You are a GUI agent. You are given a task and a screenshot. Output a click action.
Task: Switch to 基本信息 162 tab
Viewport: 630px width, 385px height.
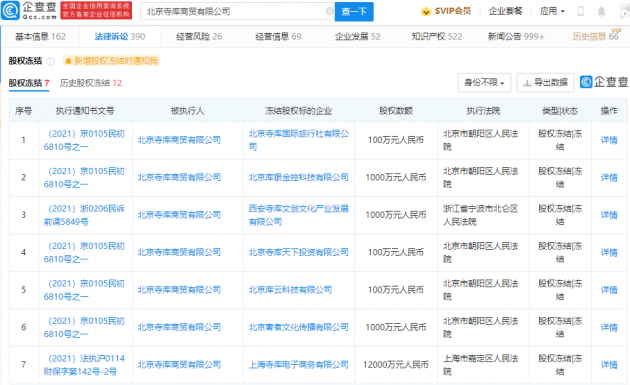coord(40,37)
